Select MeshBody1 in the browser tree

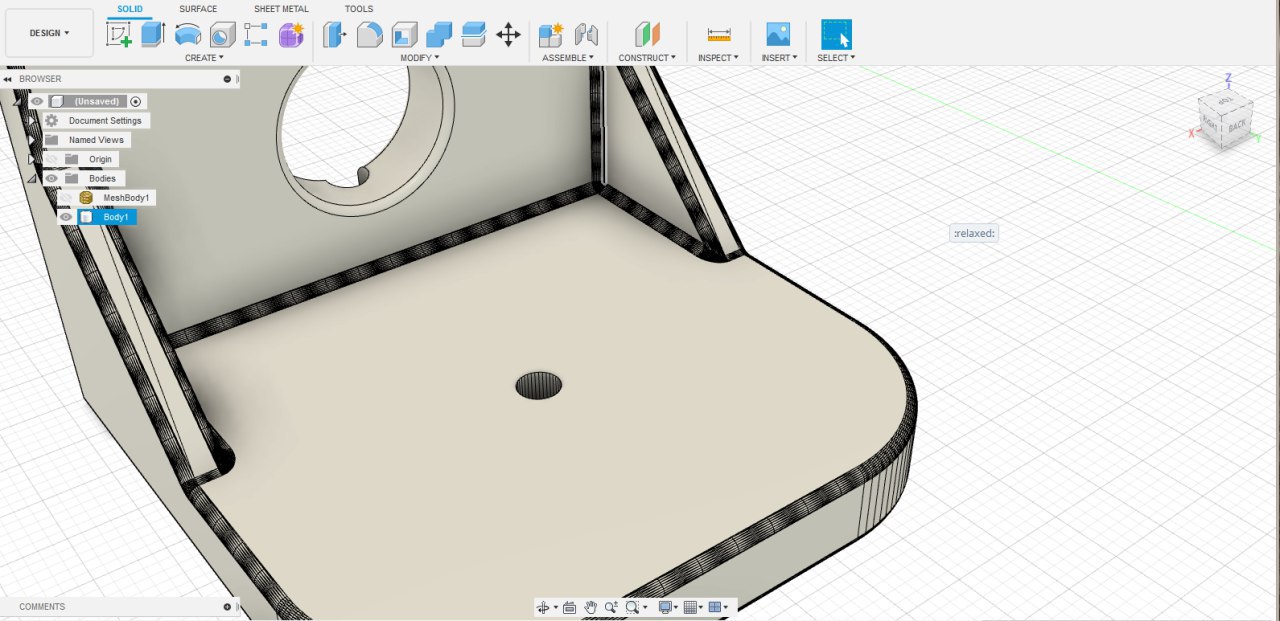click(x=126, y=198)
